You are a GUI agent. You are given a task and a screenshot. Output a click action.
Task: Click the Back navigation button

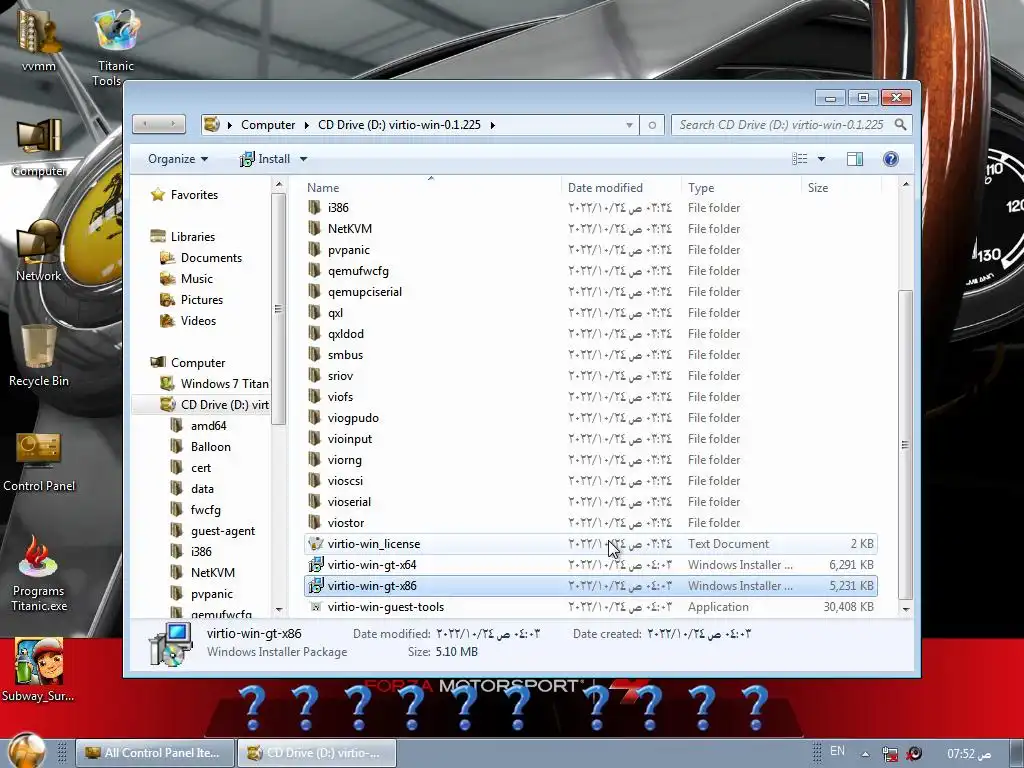pos(146,124)
